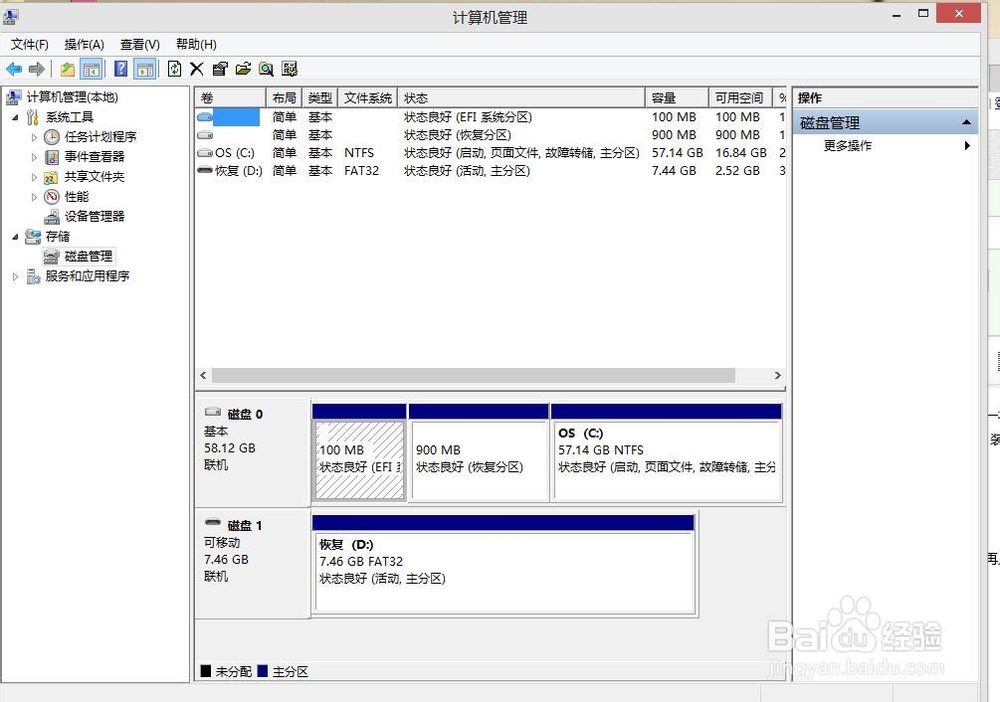Image resolution: width=1000 pixels, height=702 pixels.
Task: Collapse the 系统工具 tree node
Action: [x=15, y=117]
